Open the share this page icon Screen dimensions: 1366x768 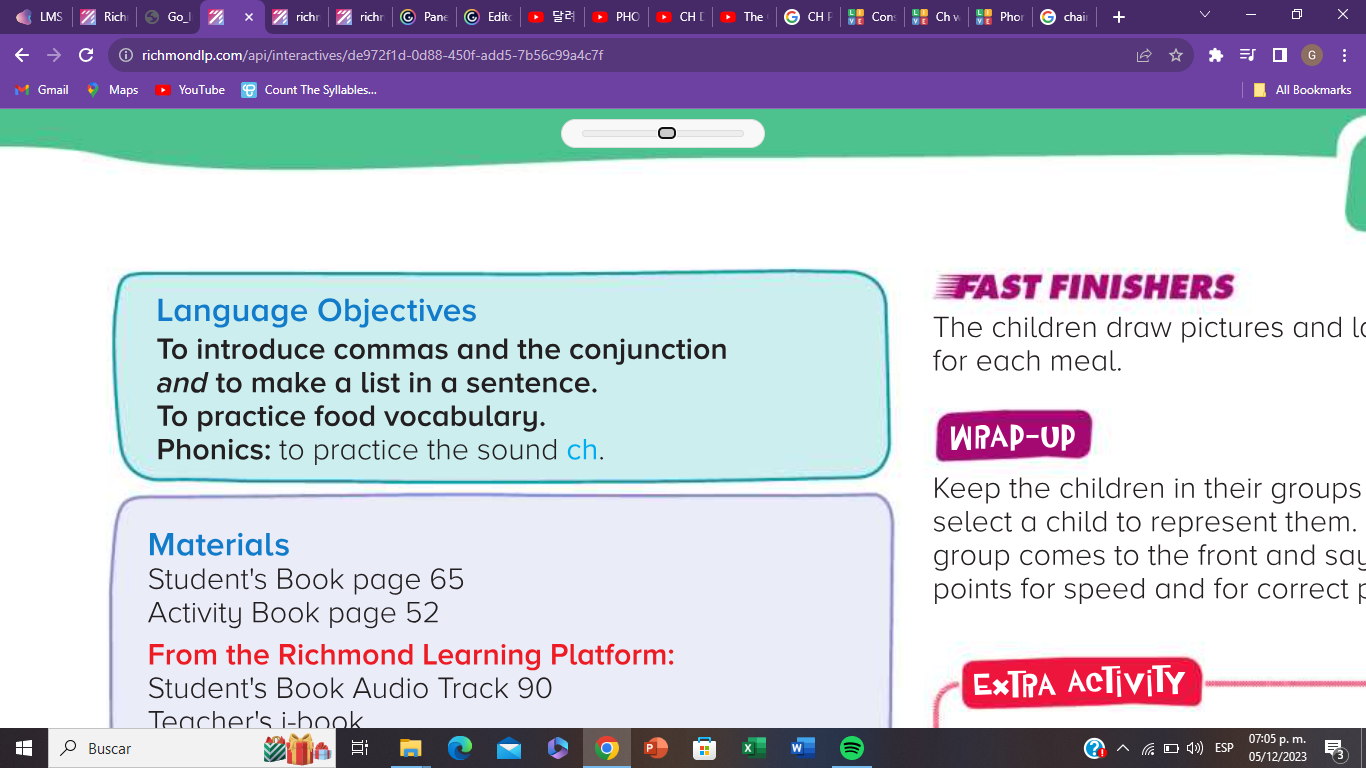1141,57
